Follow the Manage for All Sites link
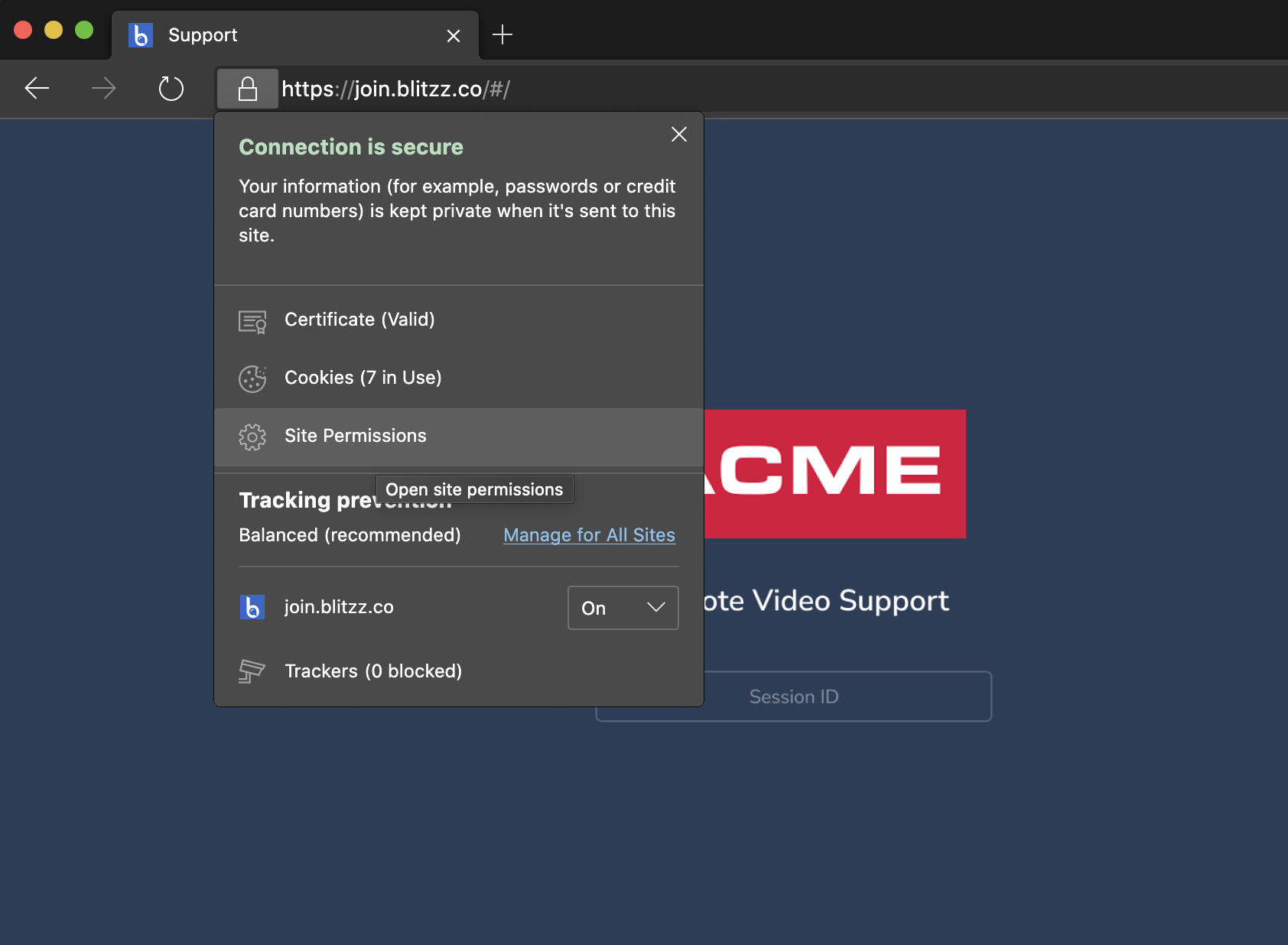 tap(589, 535)
